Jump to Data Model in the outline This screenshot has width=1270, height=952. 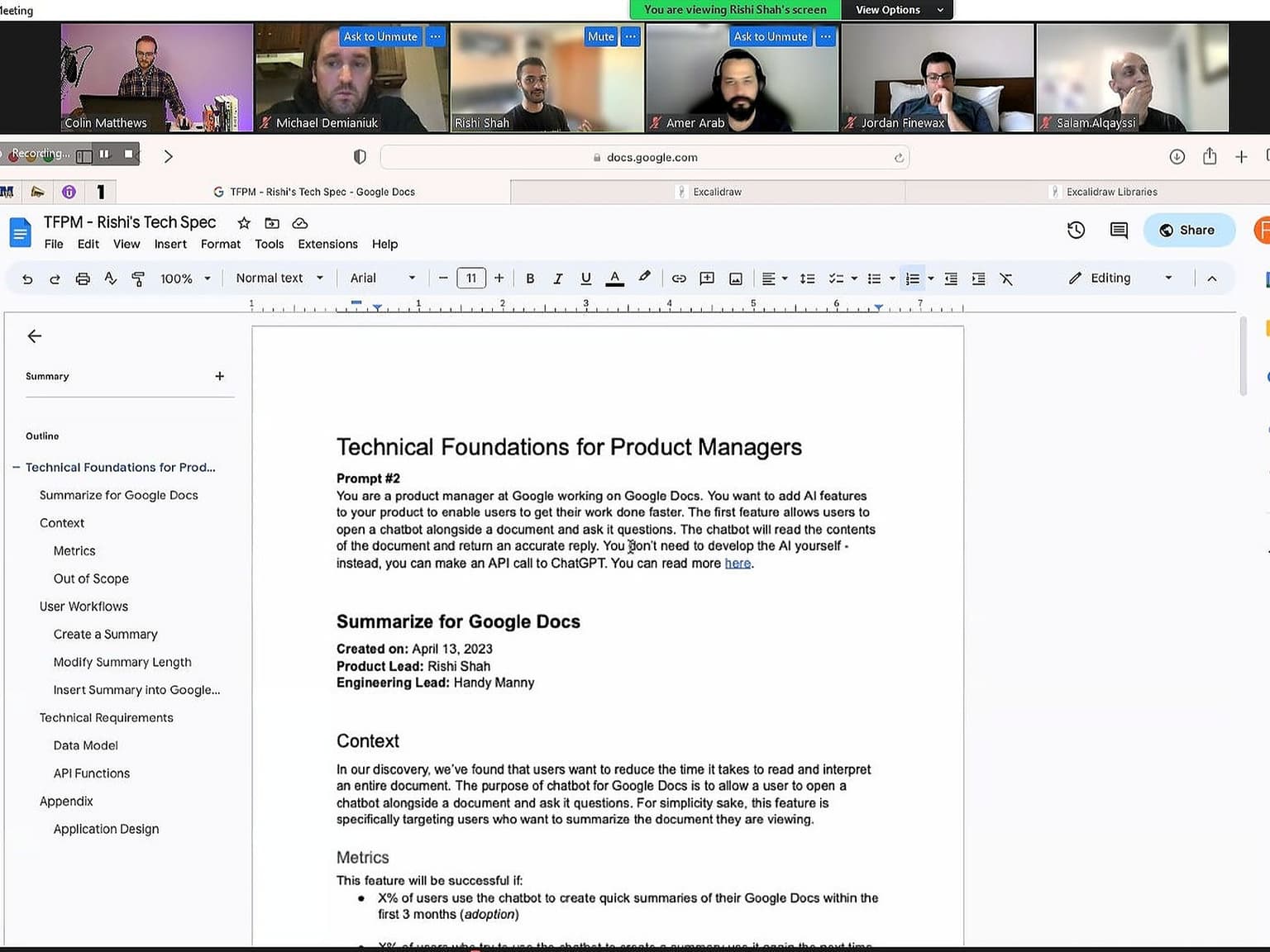[x=86, y=745]
